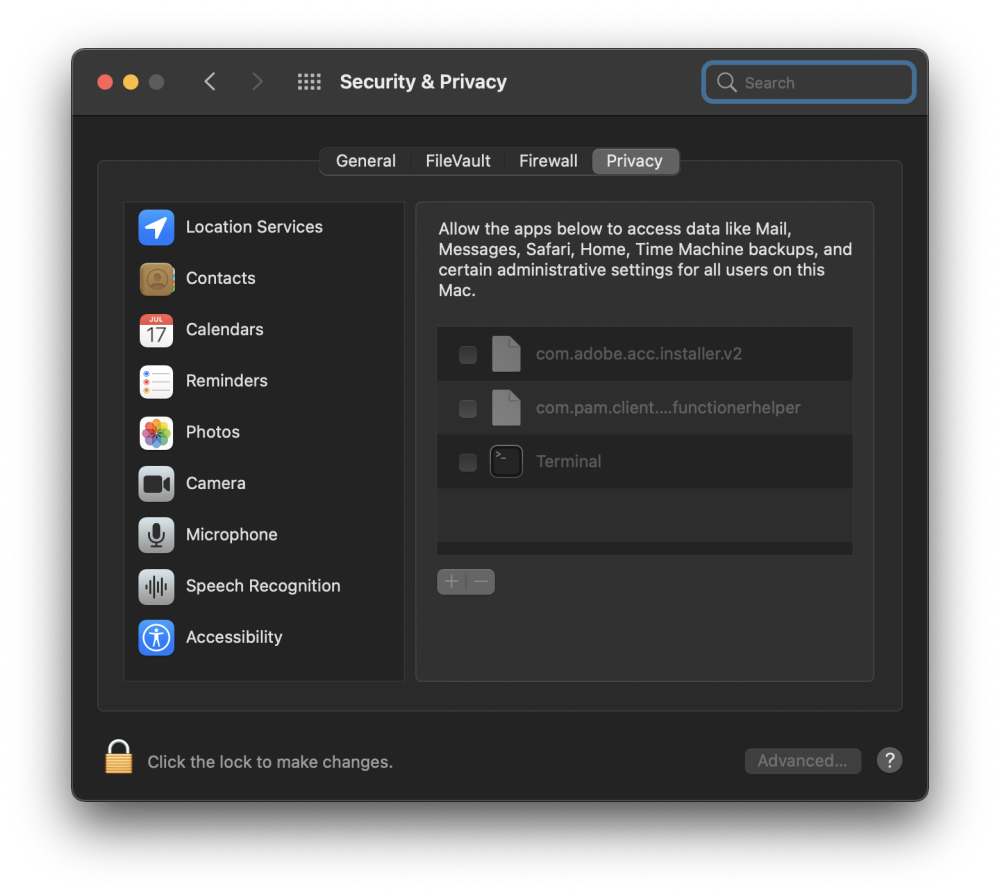Image resolution: width=1000 pixels, height=896 pixels.
Task: Switch to the FileVault tab
Action: (458, 161)
